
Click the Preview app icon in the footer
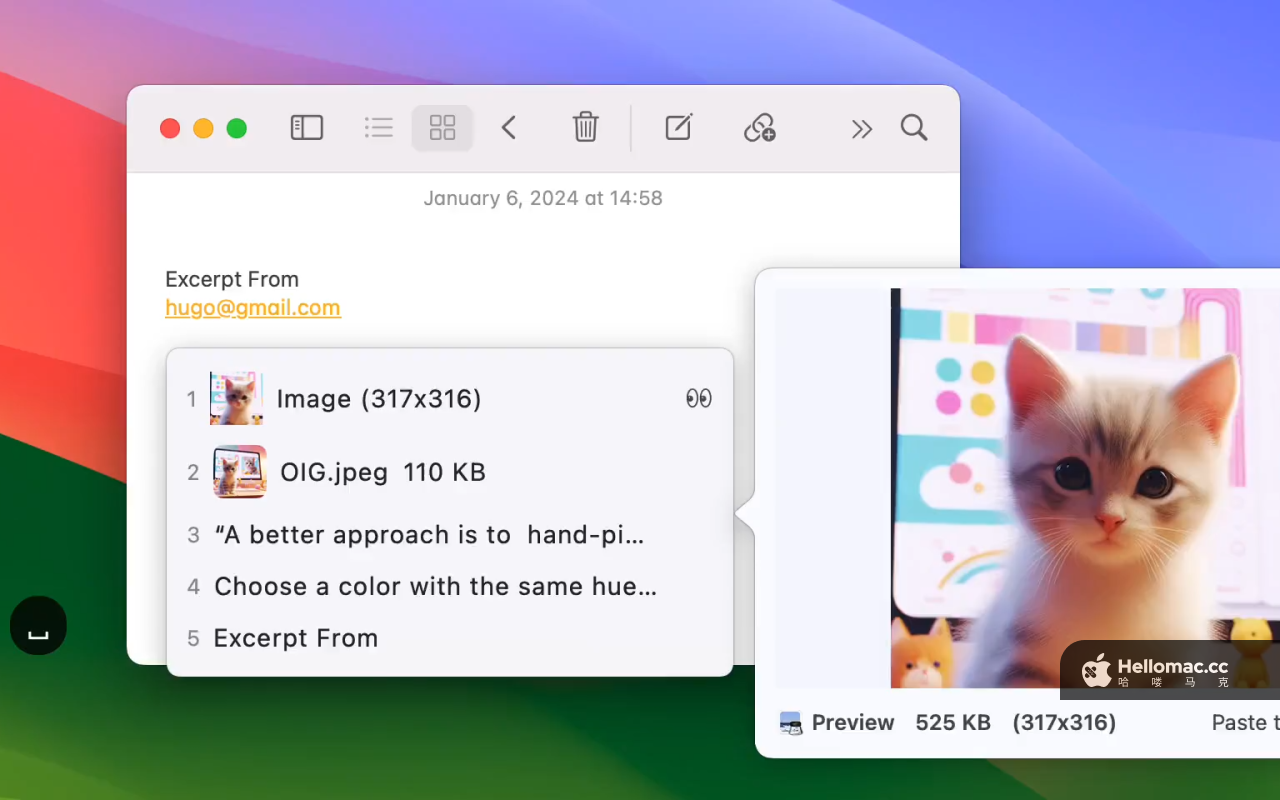[791, 723]
